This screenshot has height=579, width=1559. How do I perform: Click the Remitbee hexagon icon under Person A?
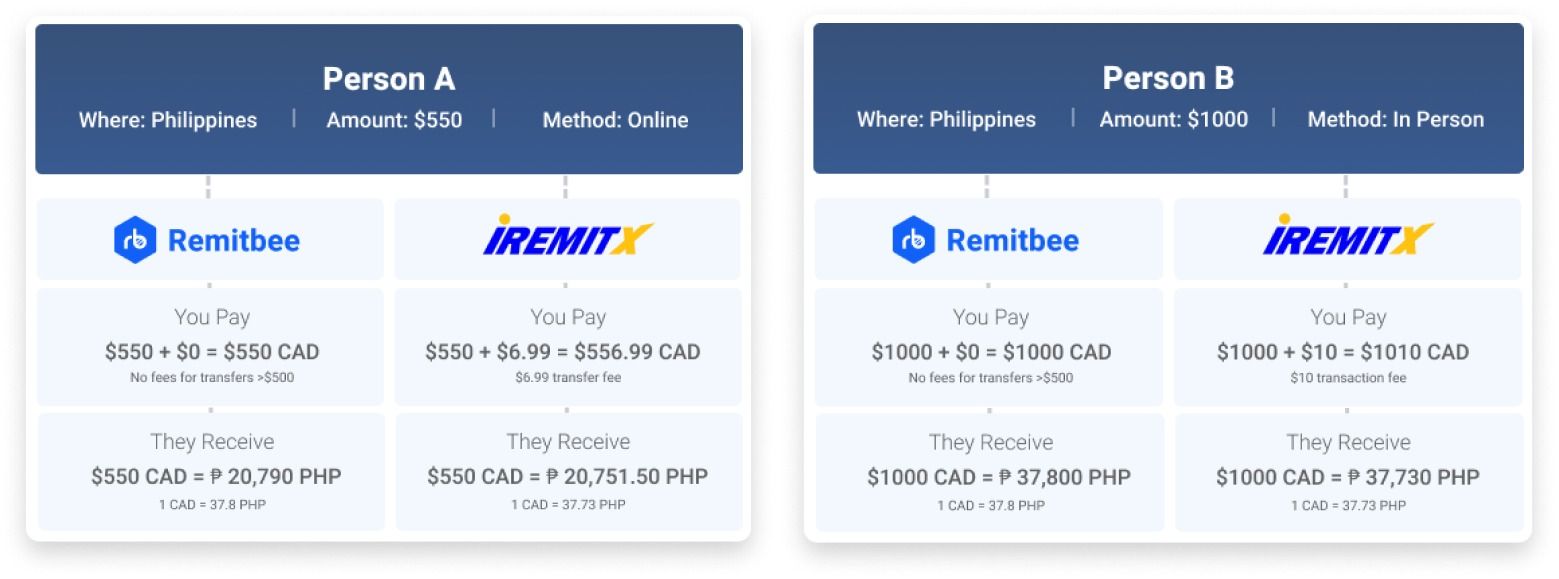pyautogui.click(x=135, y=240)
